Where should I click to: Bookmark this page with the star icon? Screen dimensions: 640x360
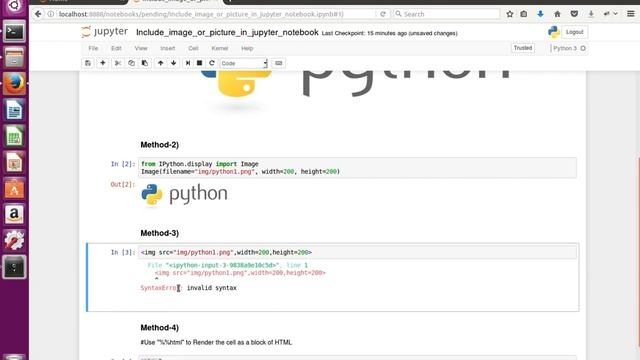click(x=510, y=14)
